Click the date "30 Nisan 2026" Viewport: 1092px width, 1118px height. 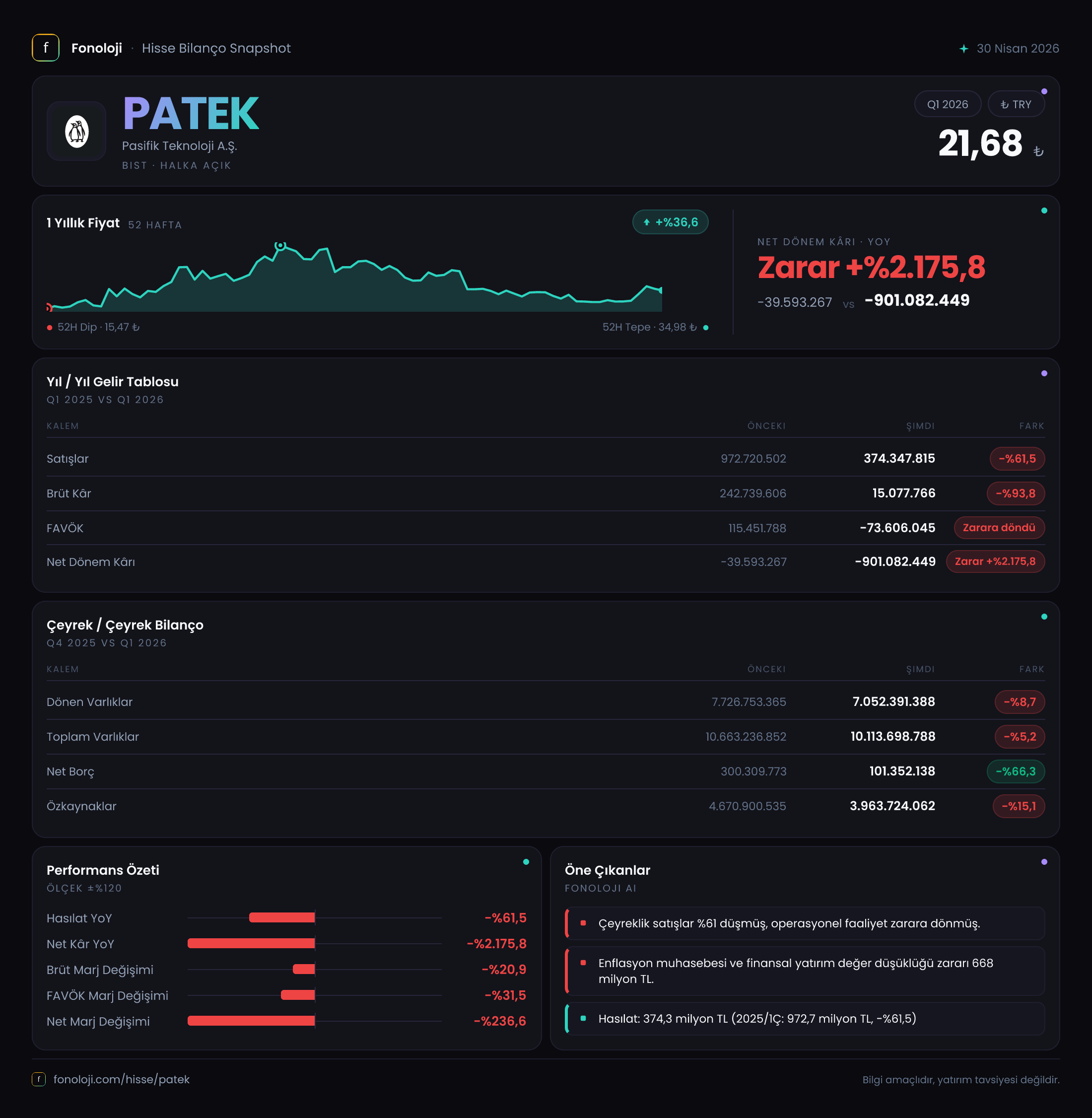tap(1018, 49)
